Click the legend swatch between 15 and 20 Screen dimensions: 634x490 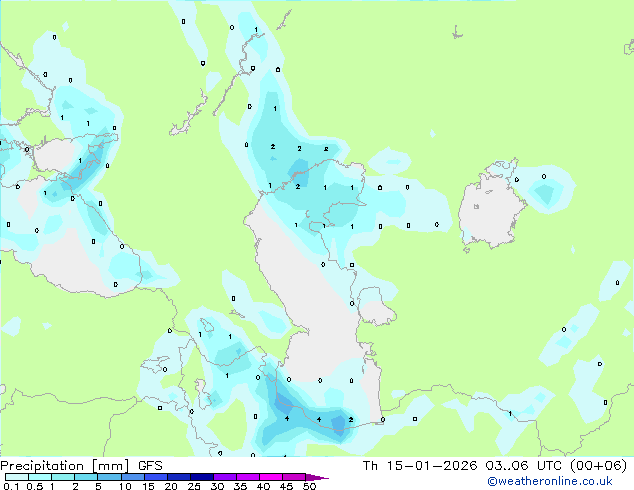(156, 477)
